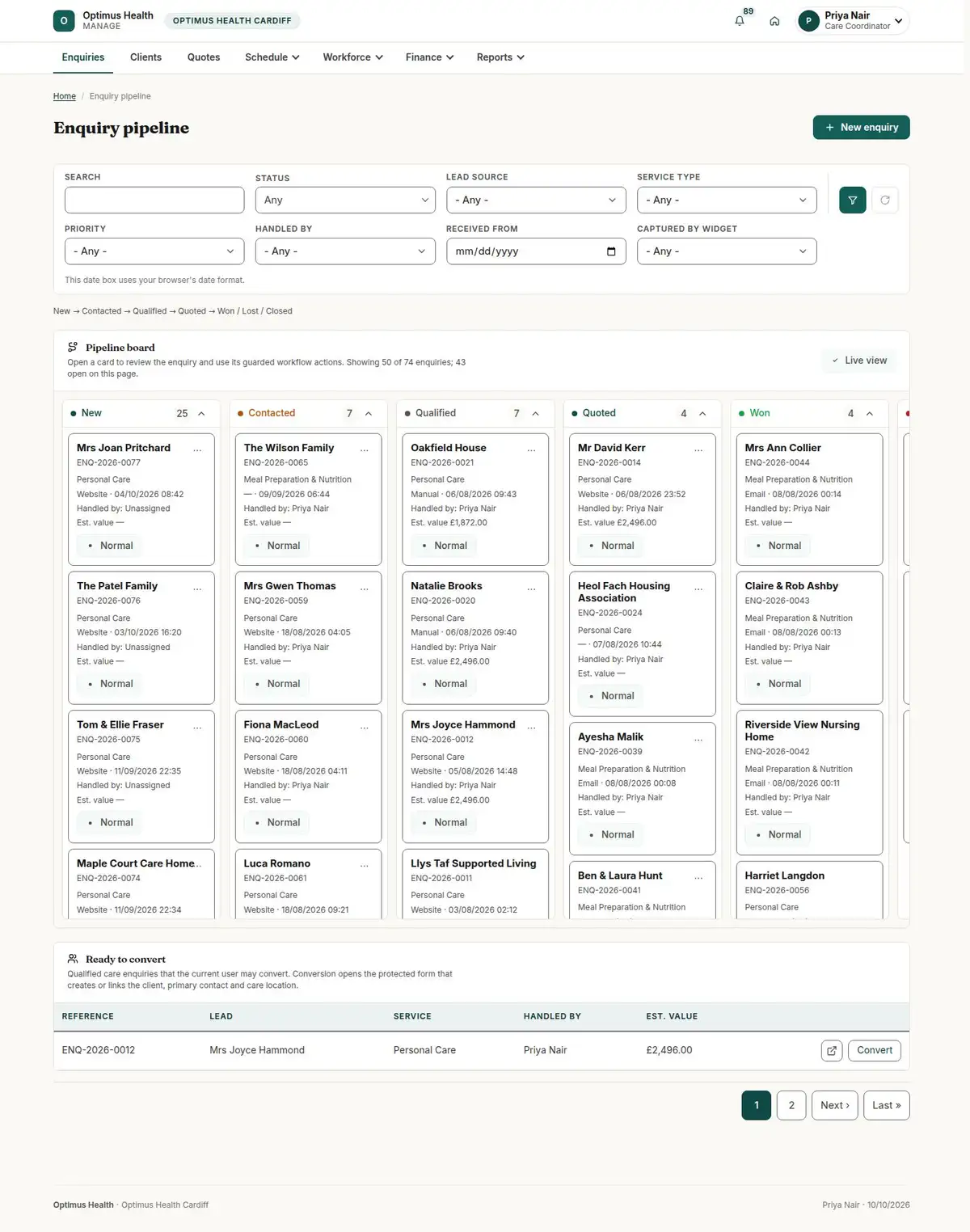Click the Optimus Health Cardiff branch badge
This screenshot has height=1232, width=970.
tap(232, 21)
